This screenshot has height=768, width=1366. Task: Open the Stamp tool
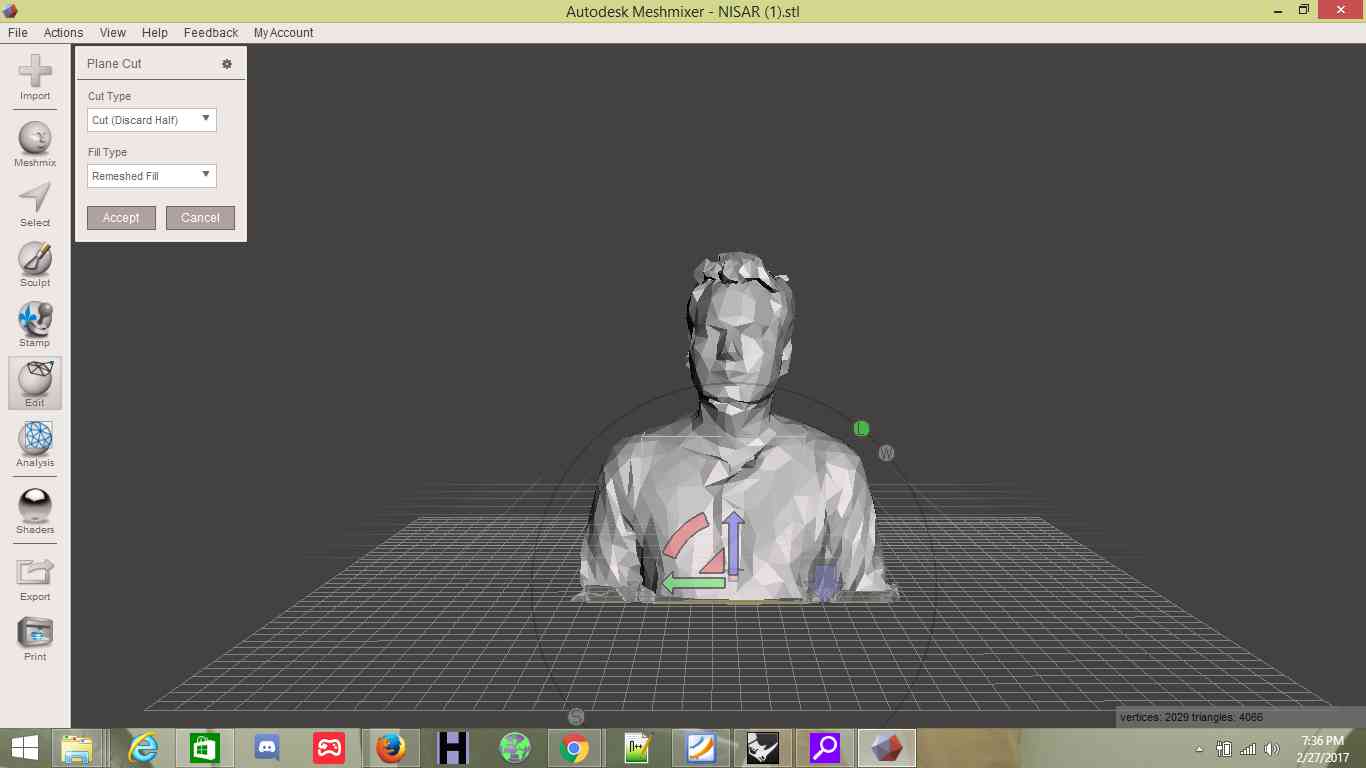(35, 324)
